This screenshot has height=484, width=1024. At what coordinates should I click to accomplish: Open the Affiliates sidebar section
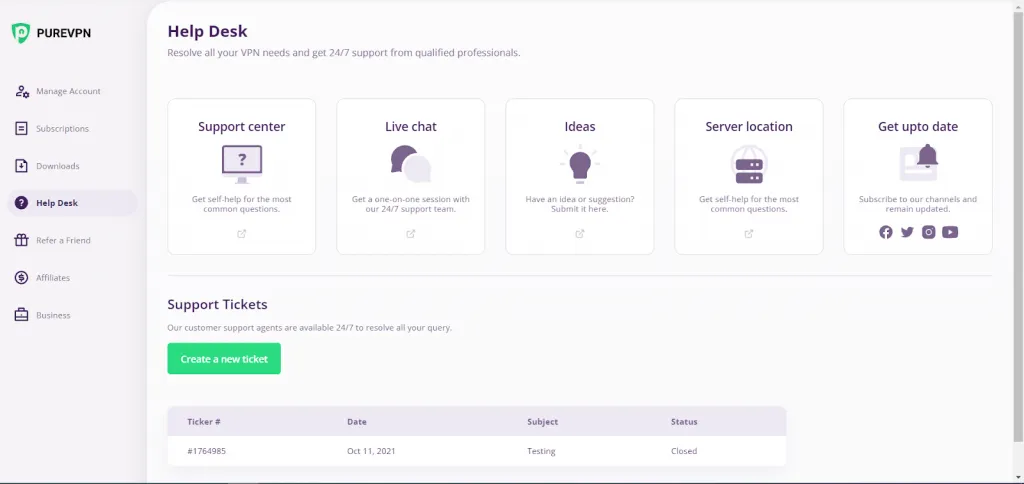click(x=53, y=278)
